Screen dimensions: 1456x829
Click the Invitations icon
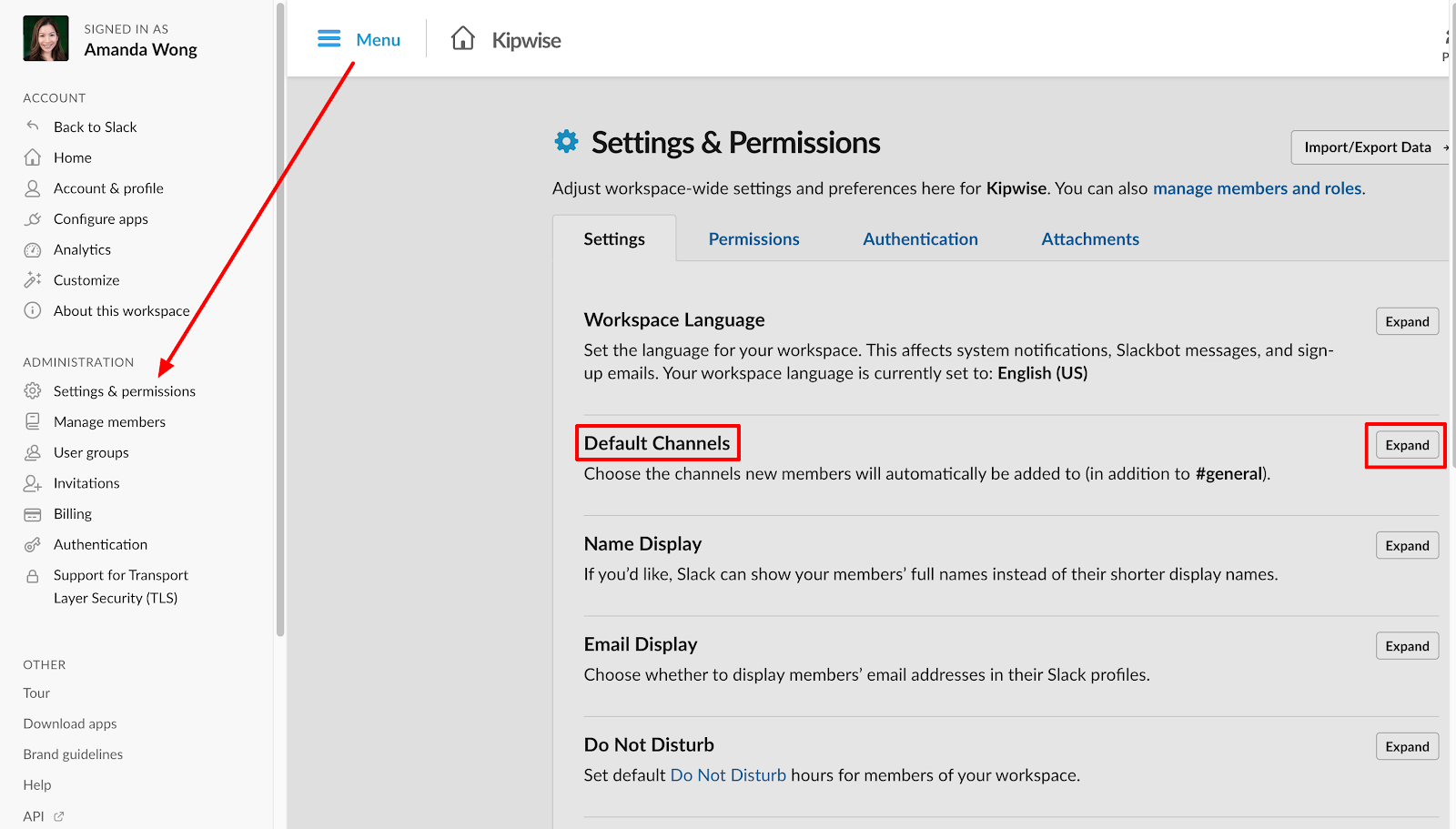pyautogui.click(x=33, y=482)
